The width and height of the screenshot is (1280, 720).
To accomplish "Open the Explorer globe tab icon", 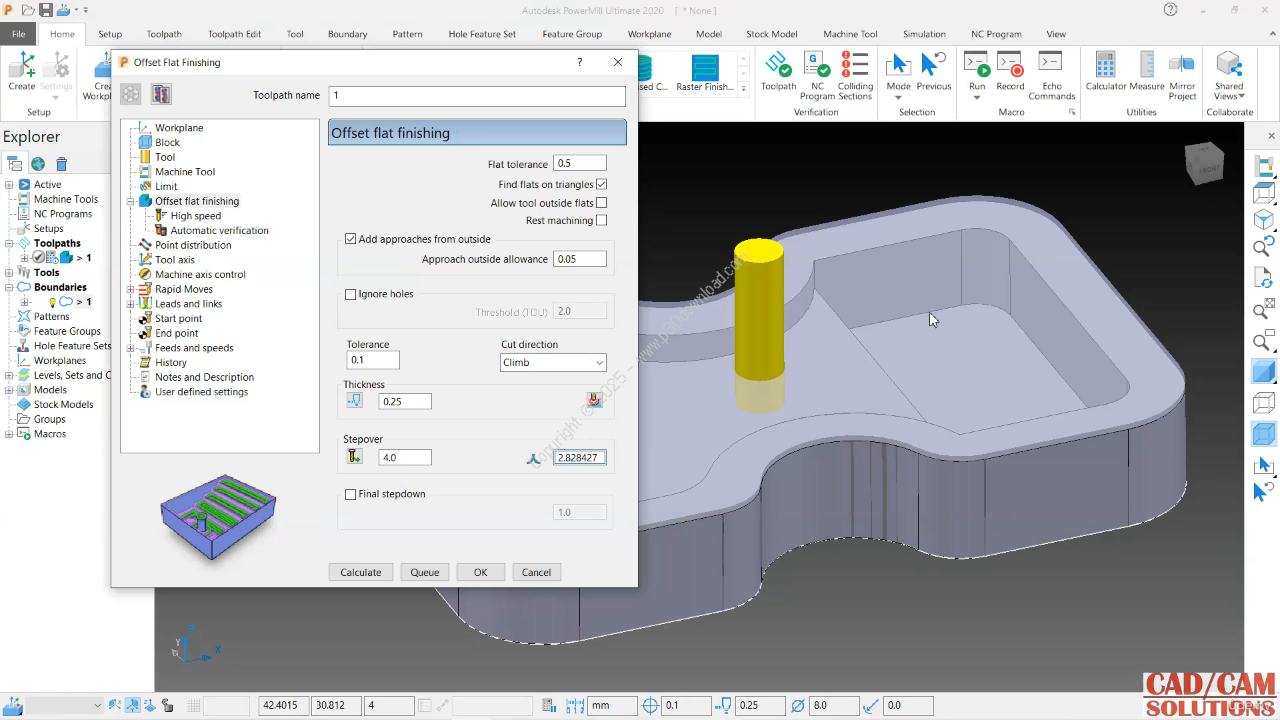I will click(38, 164).
